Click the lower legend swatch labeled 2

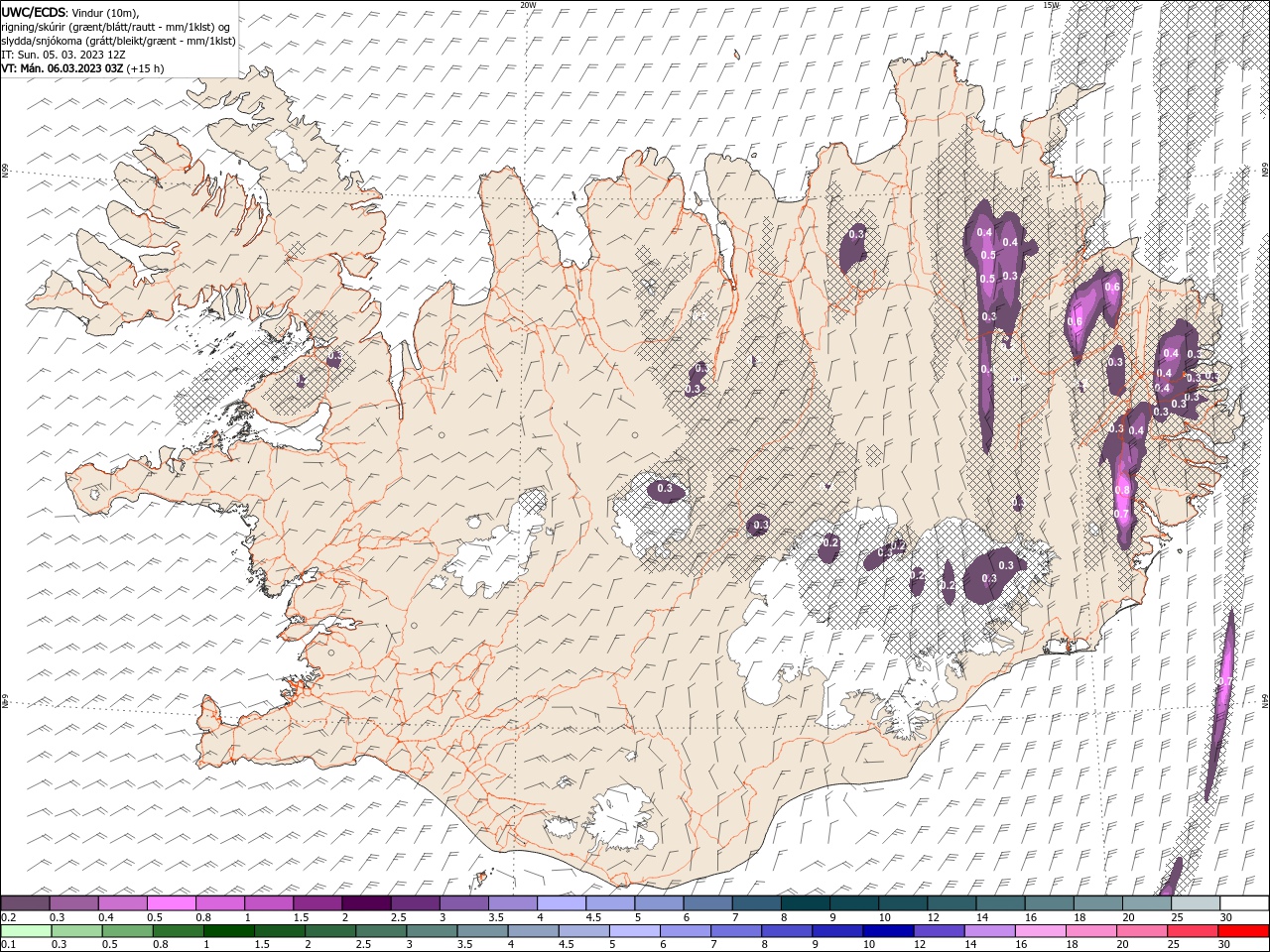tap(330, 931)
